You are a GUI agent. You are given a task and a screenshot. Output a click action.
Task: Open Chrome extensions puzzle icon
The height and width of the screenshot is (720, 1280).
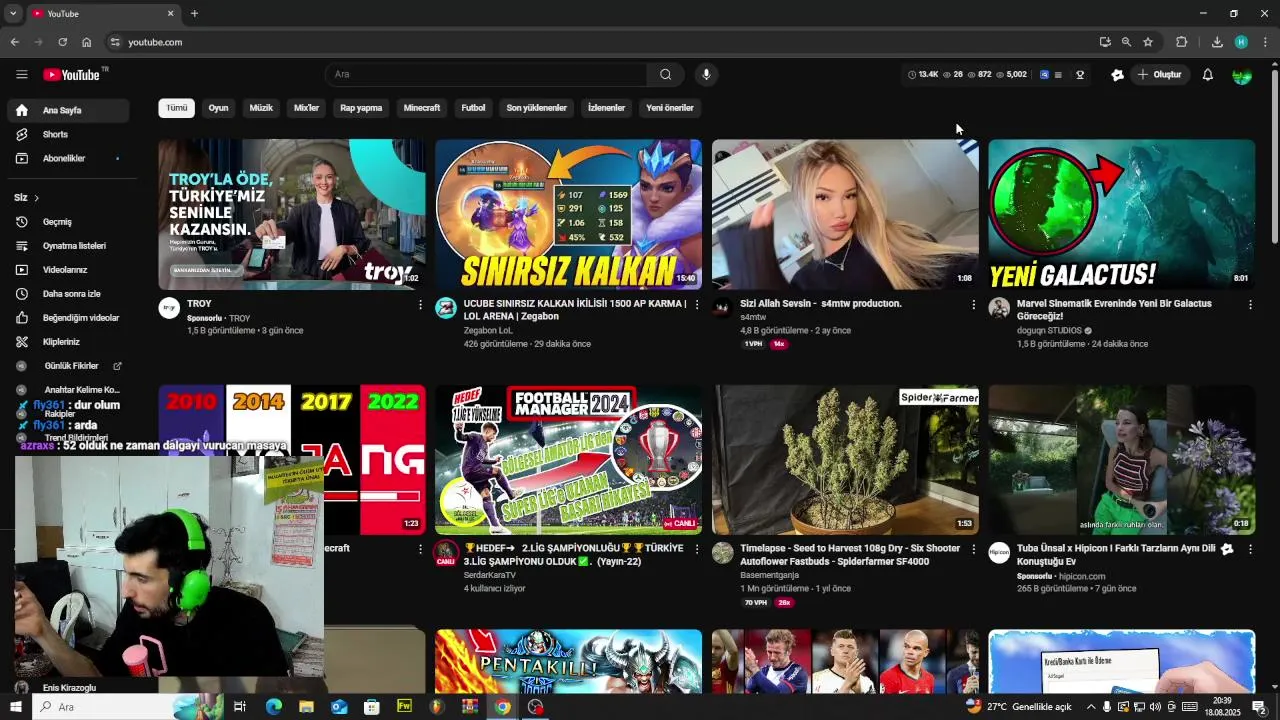(1181, 42)
